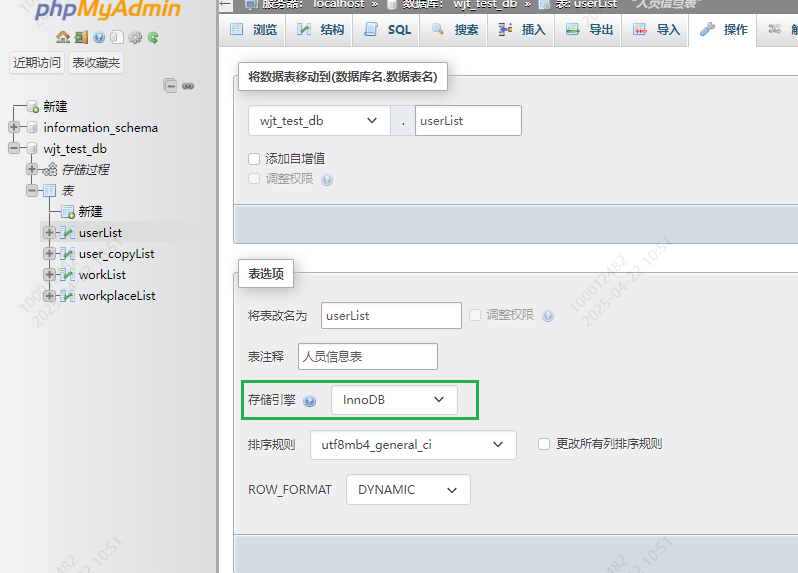
Task: Click the new database icon beside 新建
Action: coord(33,106)
